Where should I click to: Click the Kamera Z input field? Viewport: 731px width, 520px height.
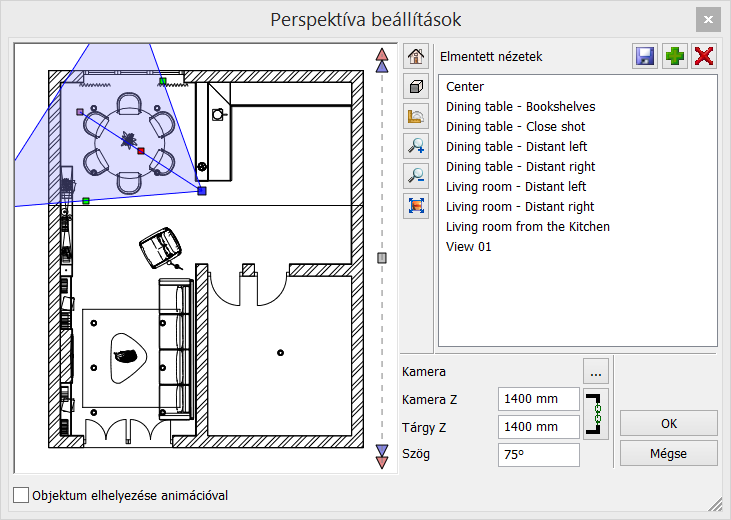(x=538, y=400)
